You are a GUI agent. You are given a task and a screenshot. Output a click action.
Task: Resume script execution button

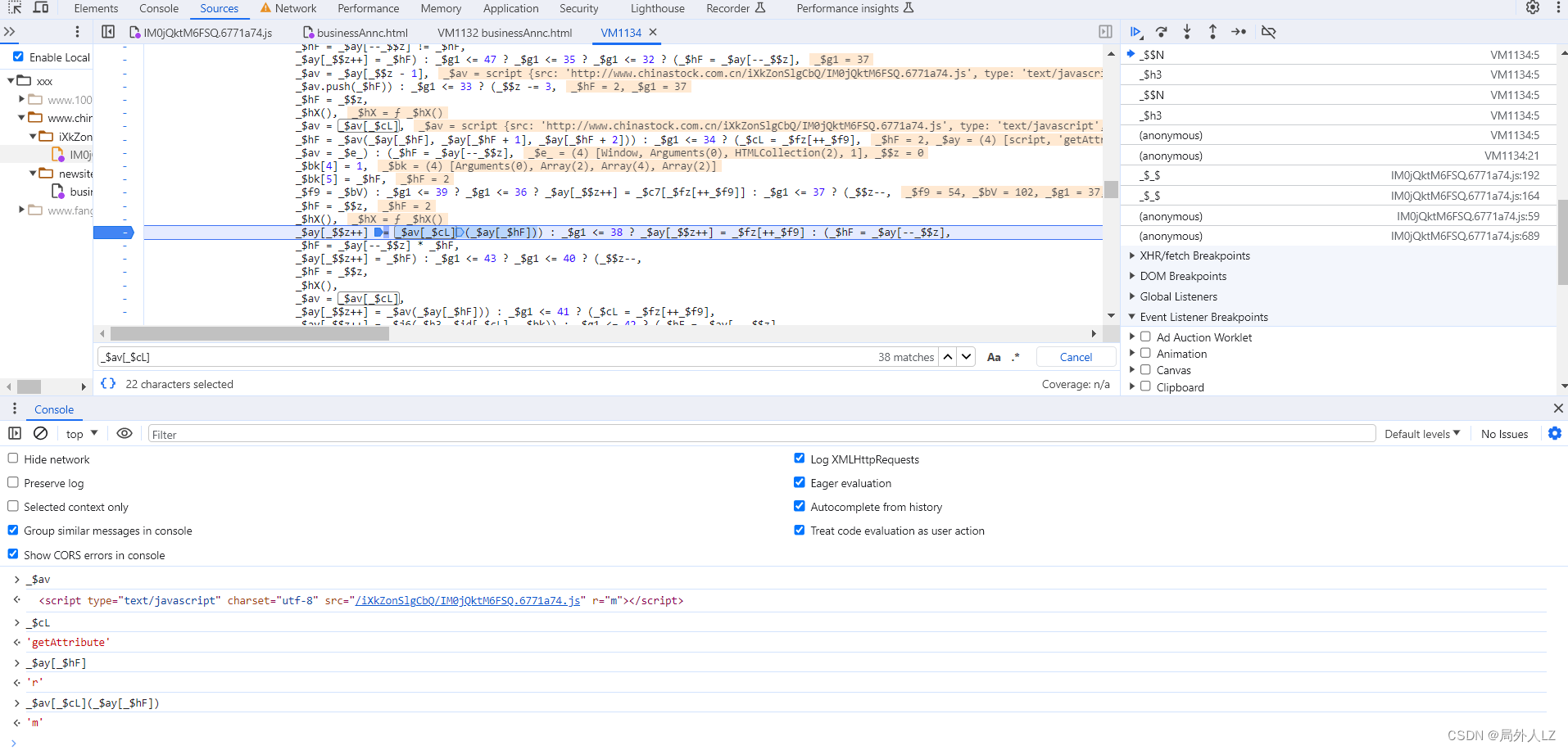[x=1135, y=32]
